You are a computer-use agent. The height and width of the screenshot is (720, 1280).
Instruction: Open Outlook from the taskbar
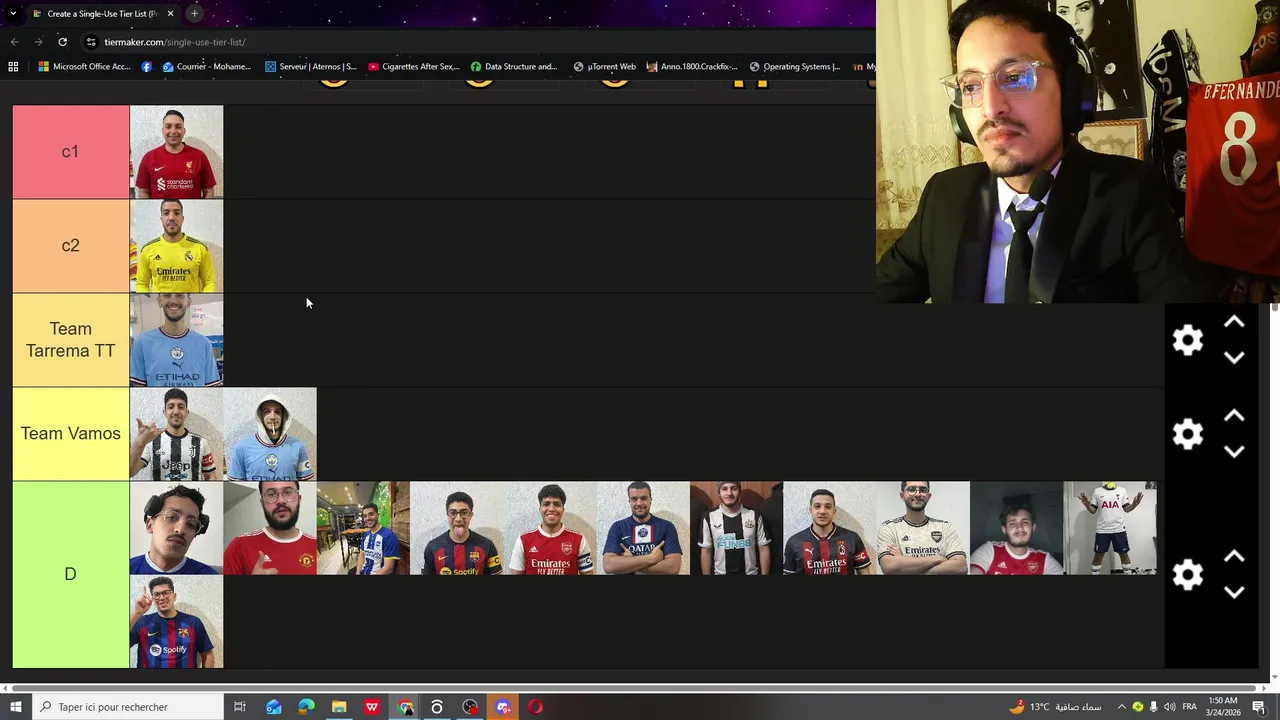[x=273, y=707]
